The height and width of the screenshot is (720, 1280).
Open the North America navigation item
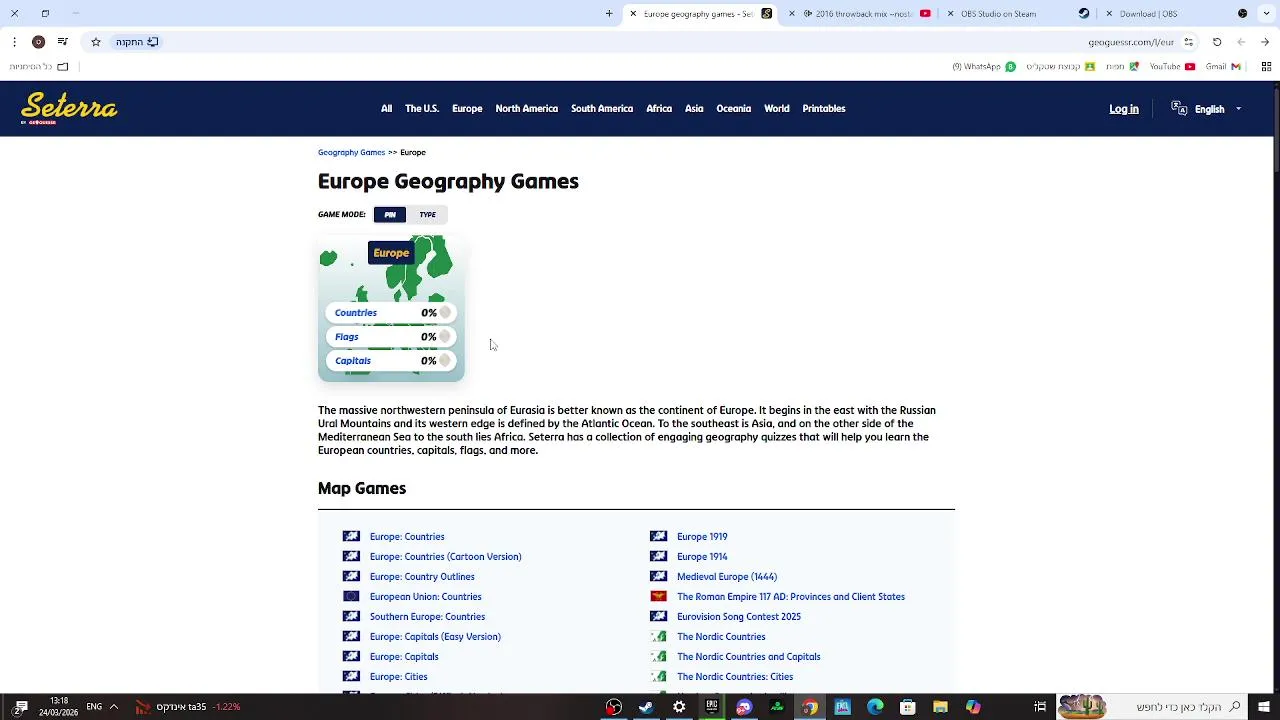point(527,109)
